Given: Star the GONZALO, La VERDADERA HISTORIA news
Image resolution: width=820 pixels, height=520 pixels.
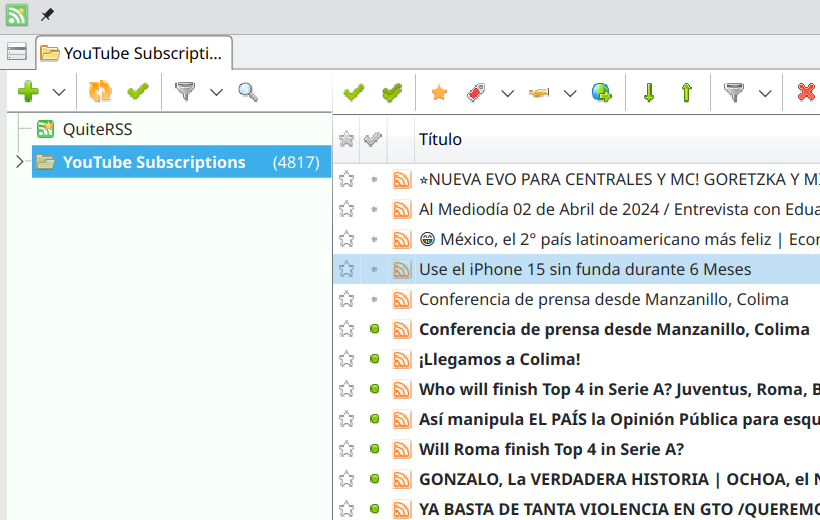Looking at the screenshot, I should [347, 479].
